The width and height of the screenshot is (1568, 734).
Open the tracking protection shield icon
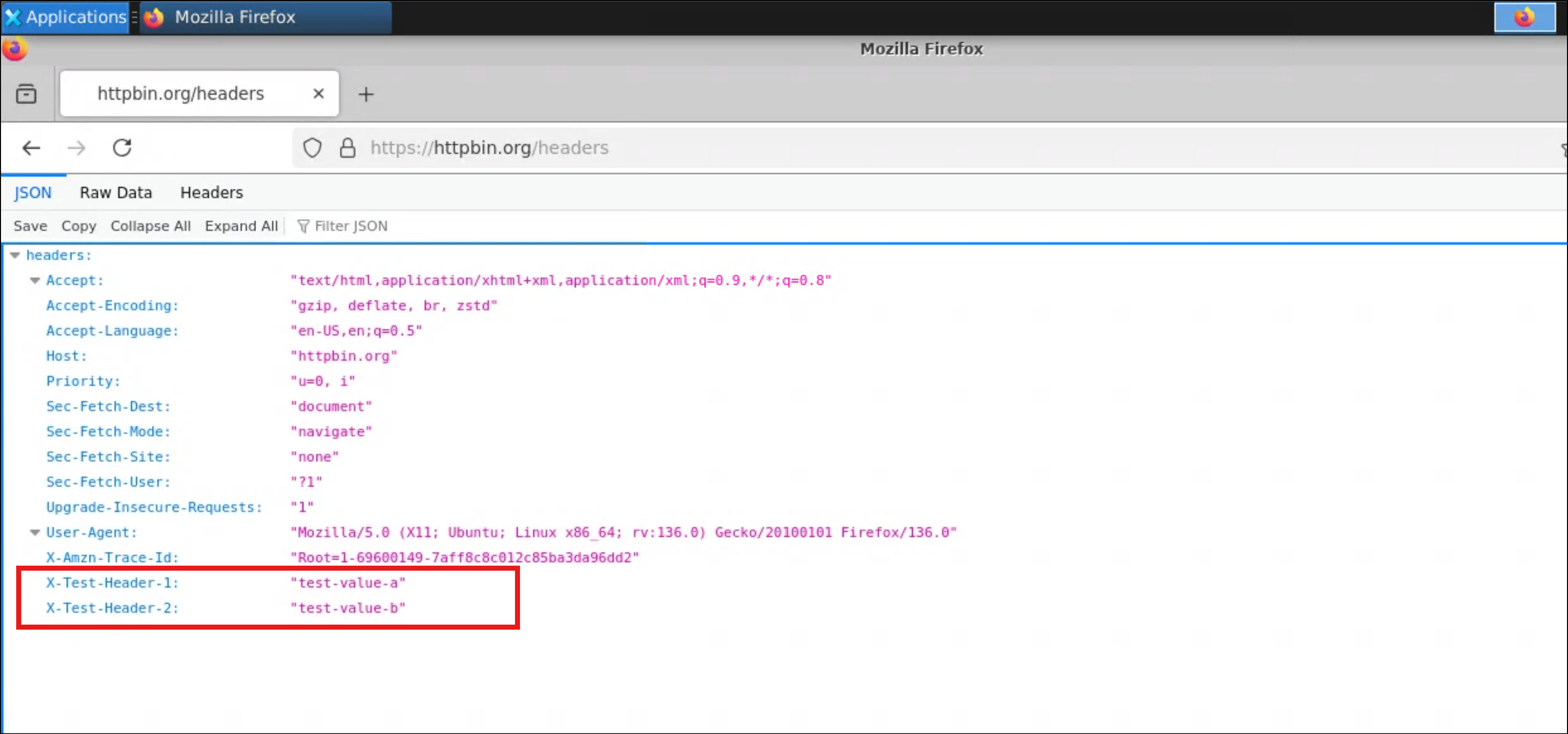pyautogui.click(x=312, y=148)
